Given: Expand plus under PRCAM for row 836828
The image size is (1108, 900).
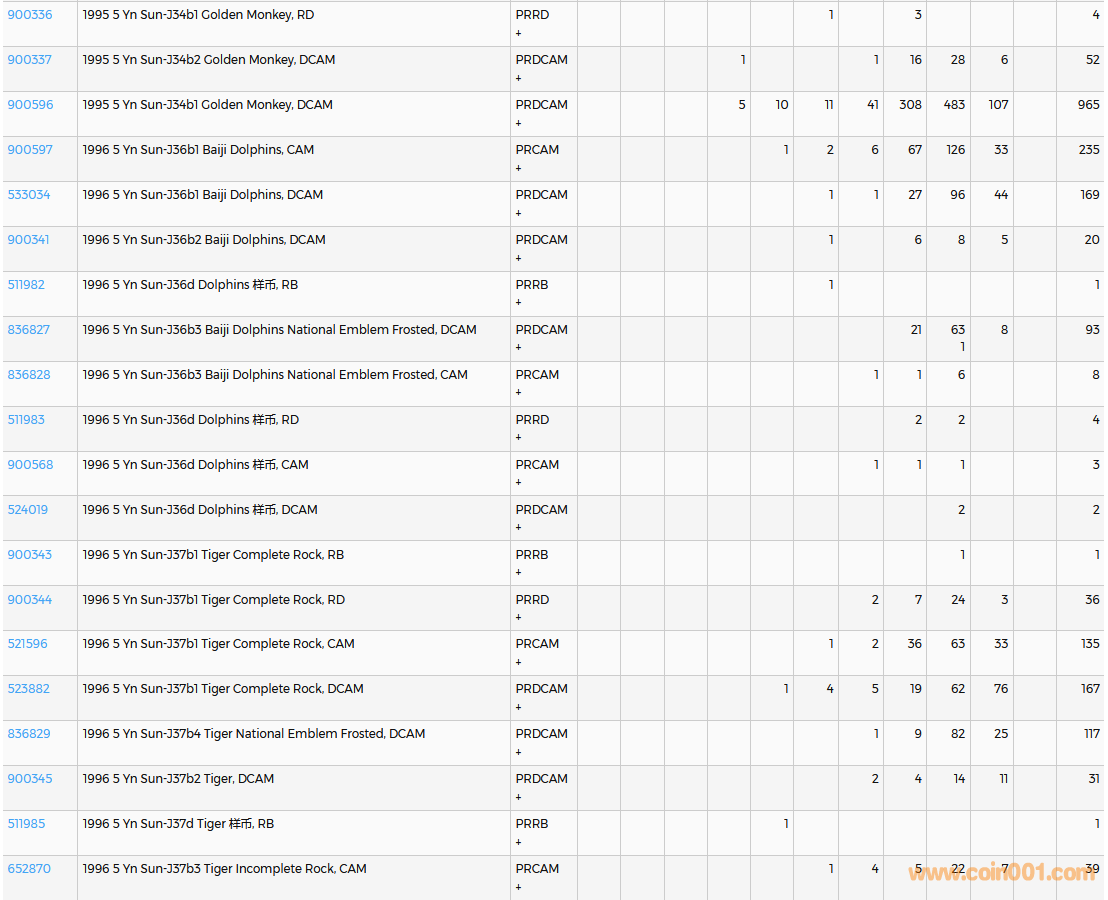Looking at the screenshot, I should tap(518, 393).
